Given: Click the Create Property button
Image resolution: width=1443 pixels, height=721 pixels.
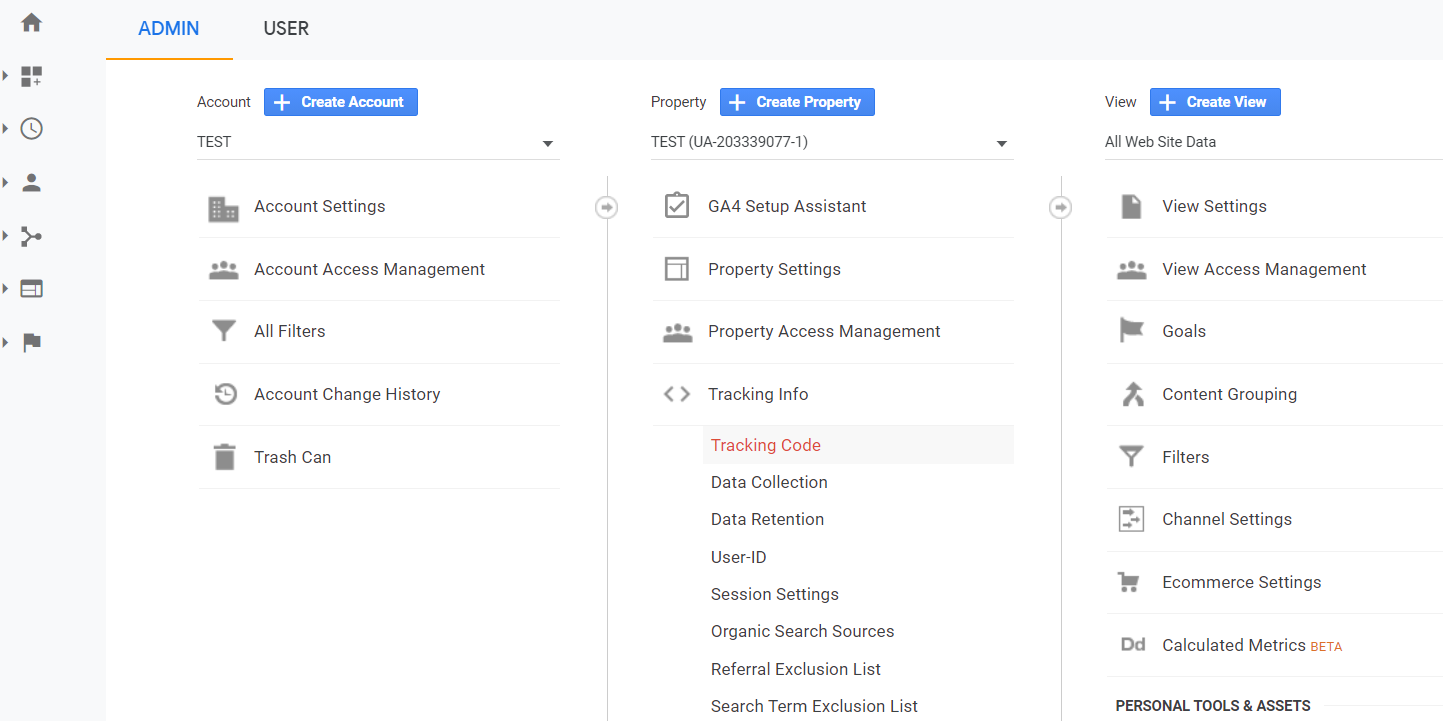Looking at the screenshot, I should pyautogui.click(x=797, y=102).
